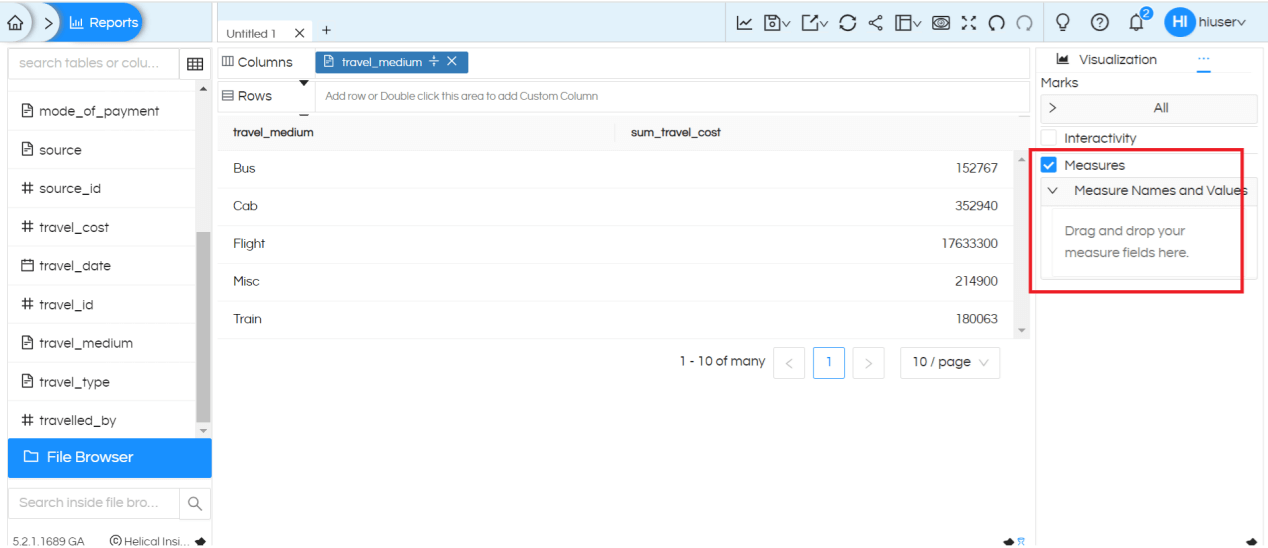This screenshot has width=1268, height=548.
Task: Select the source_id field
Action: pos(69,188)
